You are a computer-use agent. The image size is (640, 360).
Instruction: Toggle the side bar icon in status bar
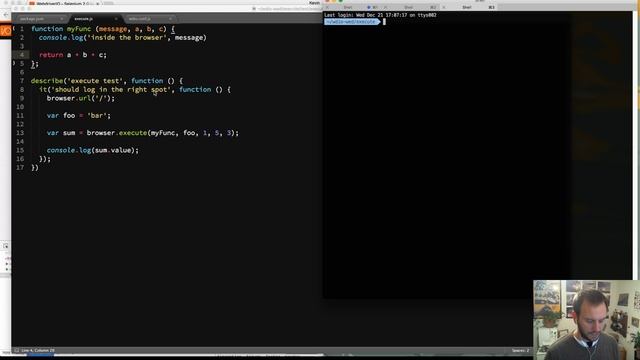click(17, 350)
